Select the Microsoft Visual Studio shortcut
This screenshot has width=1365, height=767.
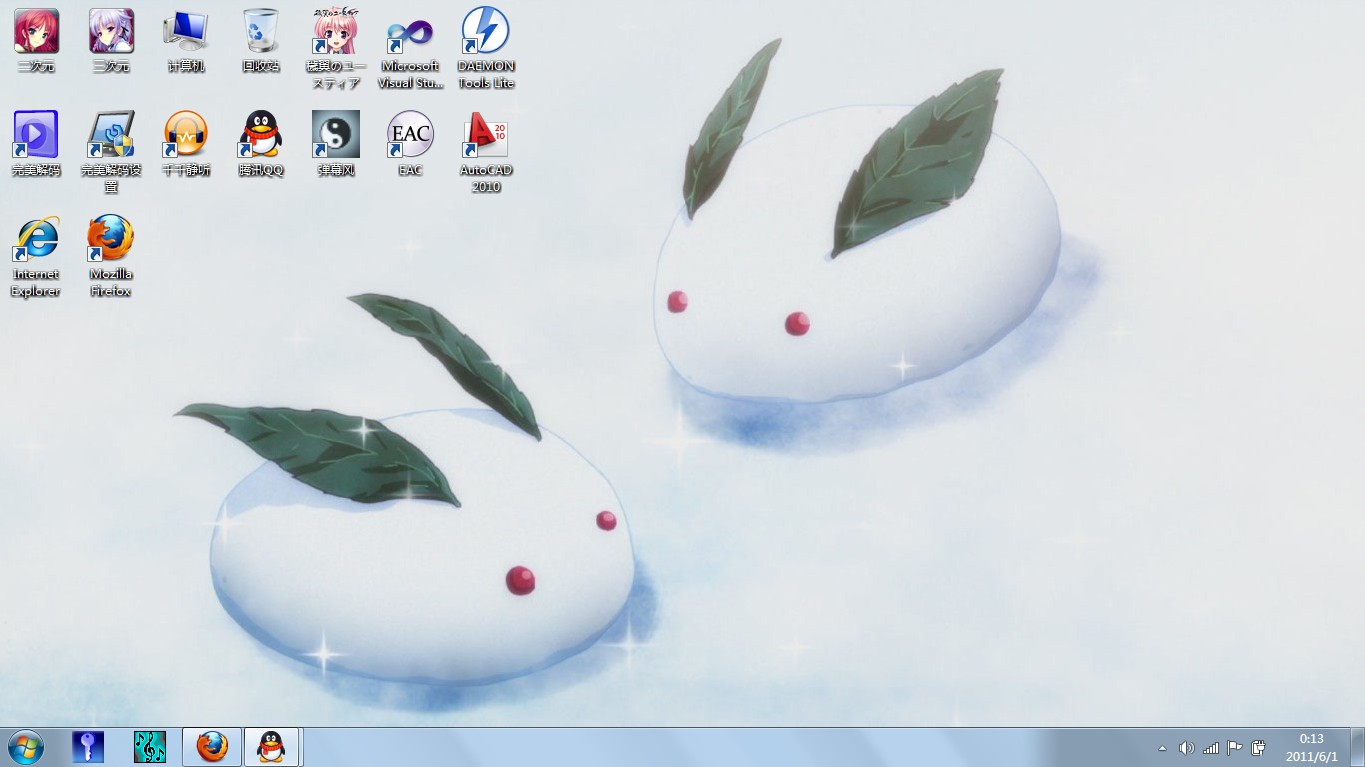pos(410,48)
